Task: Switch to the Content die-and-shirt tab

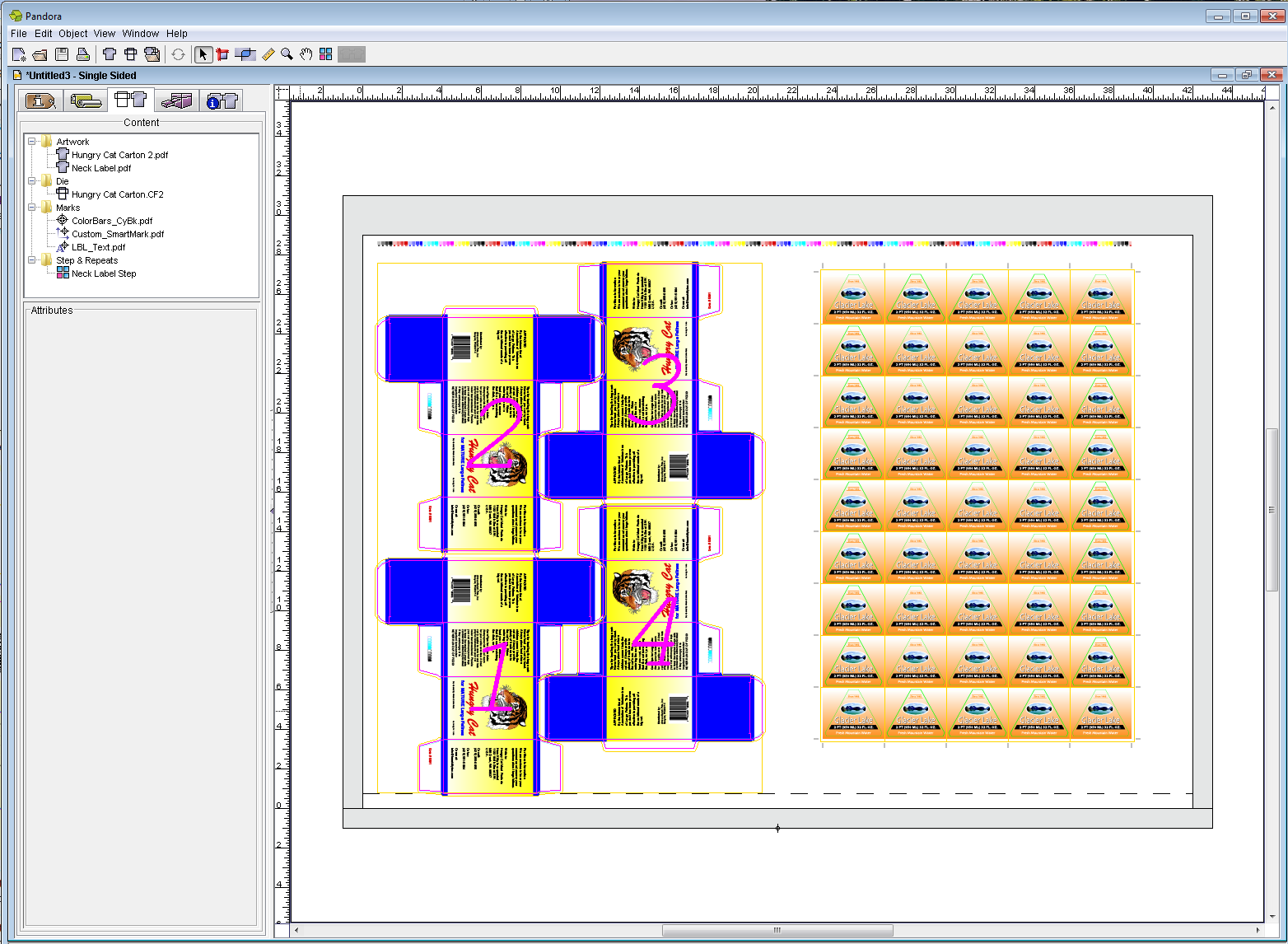Action: pos(130,100)
